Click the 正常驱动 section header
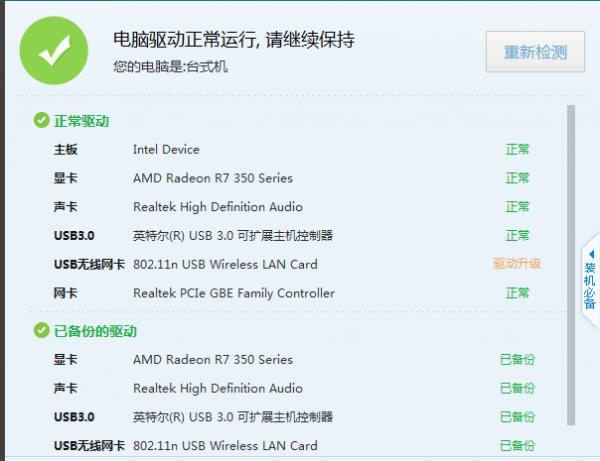Viewport: 600px width, 461px height. pyautogui.click(x=81, y=121)
